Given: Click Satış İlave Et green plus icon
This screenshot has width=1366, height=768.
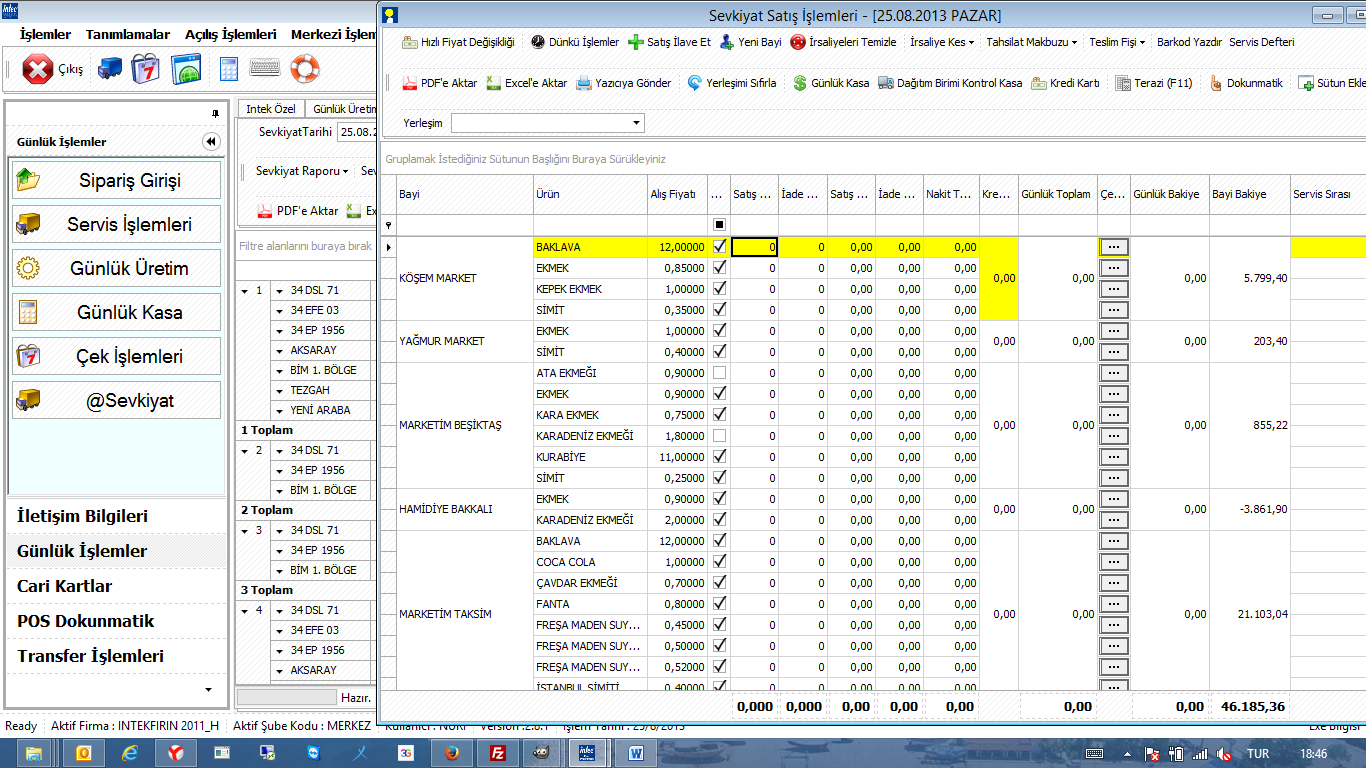Looking at the screenshot, I should coord(636,42).
